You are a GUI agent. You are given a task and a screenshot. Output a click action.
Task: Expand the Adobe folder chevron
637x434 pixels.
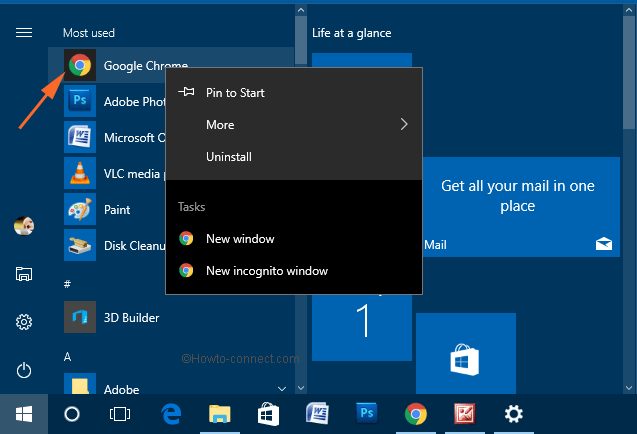coord(282,389)
